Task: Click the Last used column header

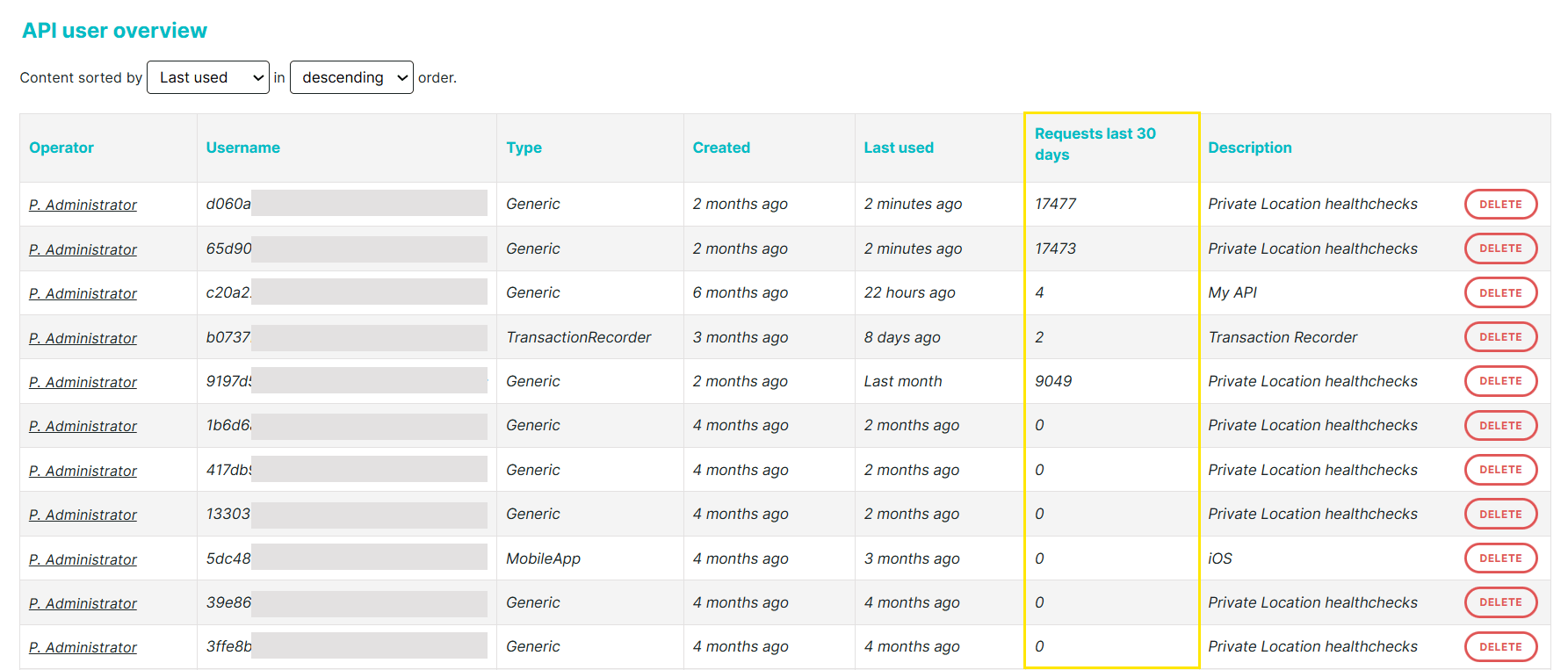Action: click(899, 148)
